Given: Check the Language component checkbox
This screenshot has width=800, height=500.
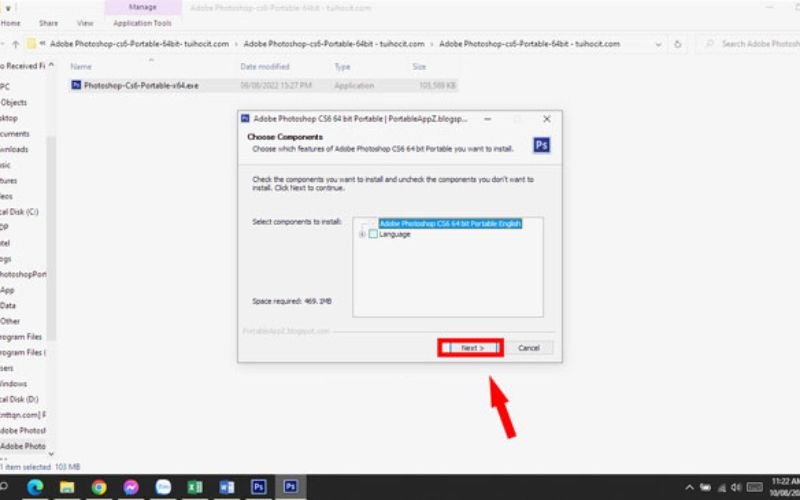Looking at the screenshot, I should (373, 234).
